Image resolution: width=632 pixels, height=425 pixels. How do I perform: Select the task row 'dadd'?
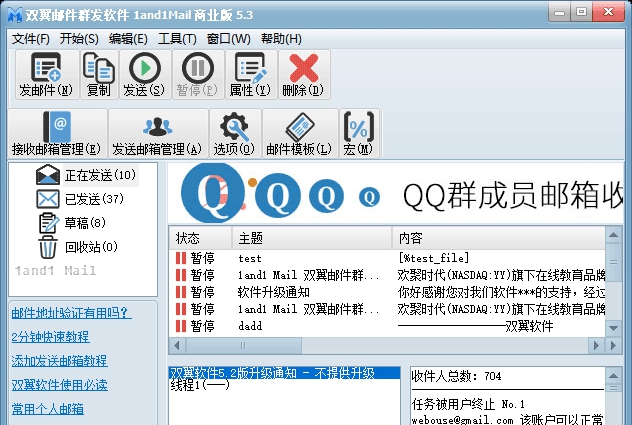(x=387, y=326)
